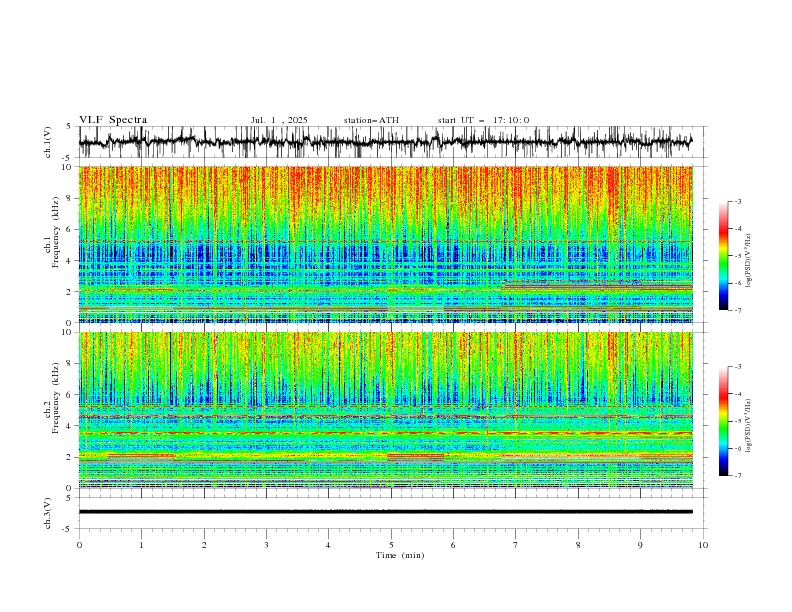Select the date text "Jul. 1 , 2025"
The height and width of the screenshot is (612, 792).
point(279,120)
